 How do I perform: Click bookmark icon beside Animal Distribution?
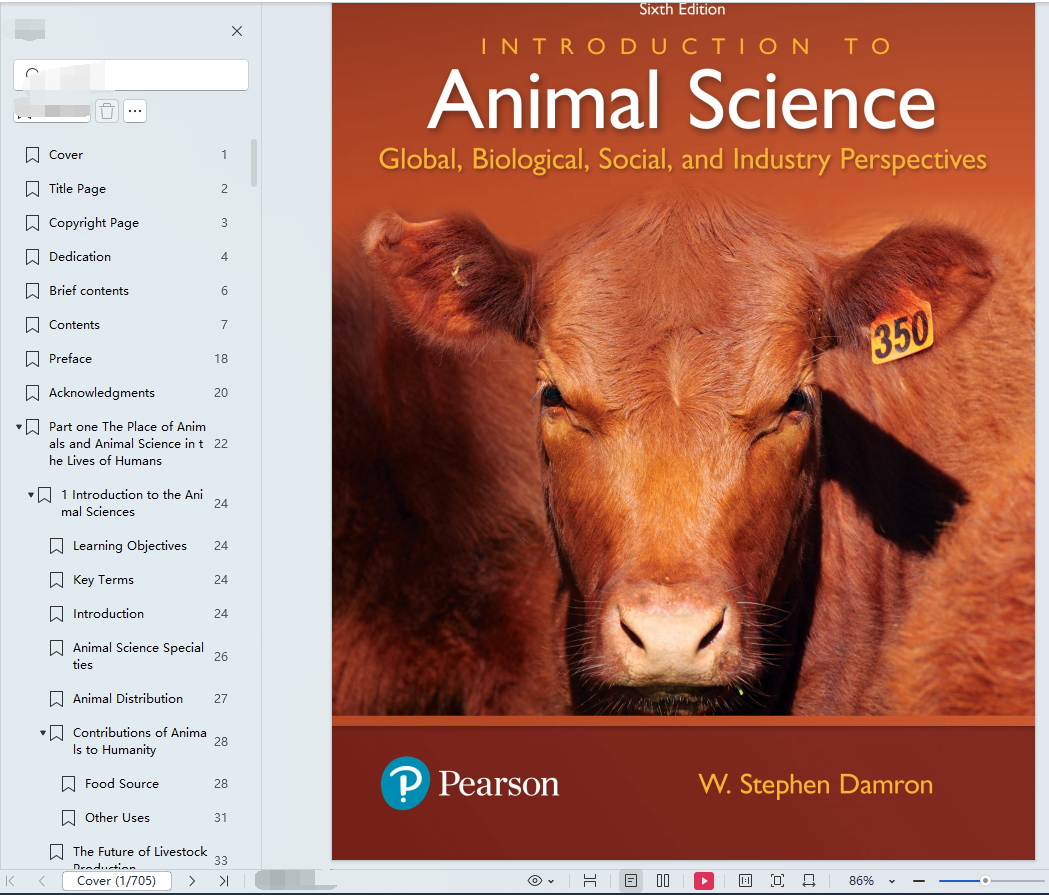(56, 700)
